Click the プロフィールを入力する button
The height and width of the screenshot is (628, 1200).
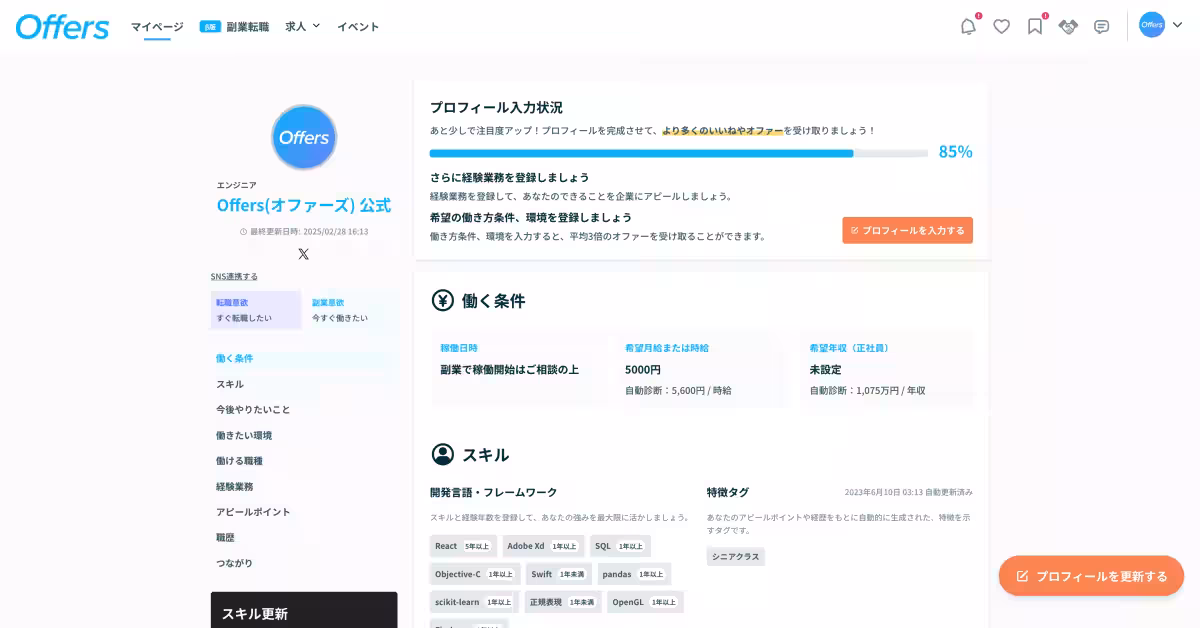(x=907, y=230)
